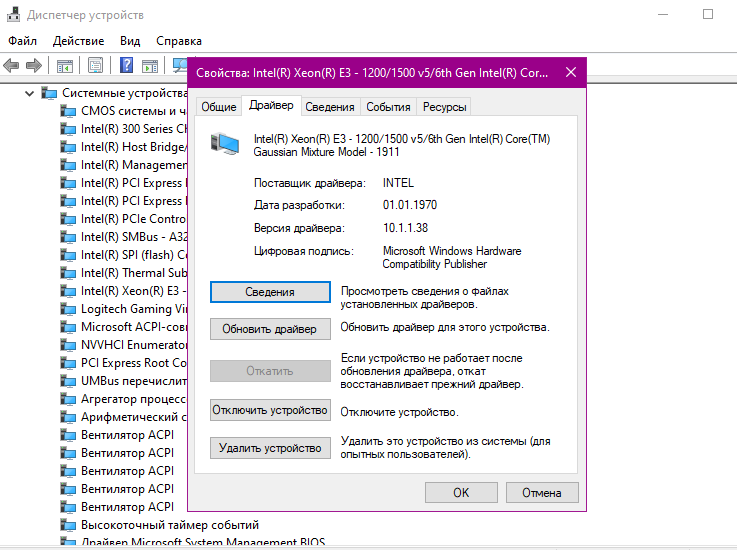The height and width of the screenshot is (550, 737).
Task: Click the Отмена button
Action: coord(542,493)
